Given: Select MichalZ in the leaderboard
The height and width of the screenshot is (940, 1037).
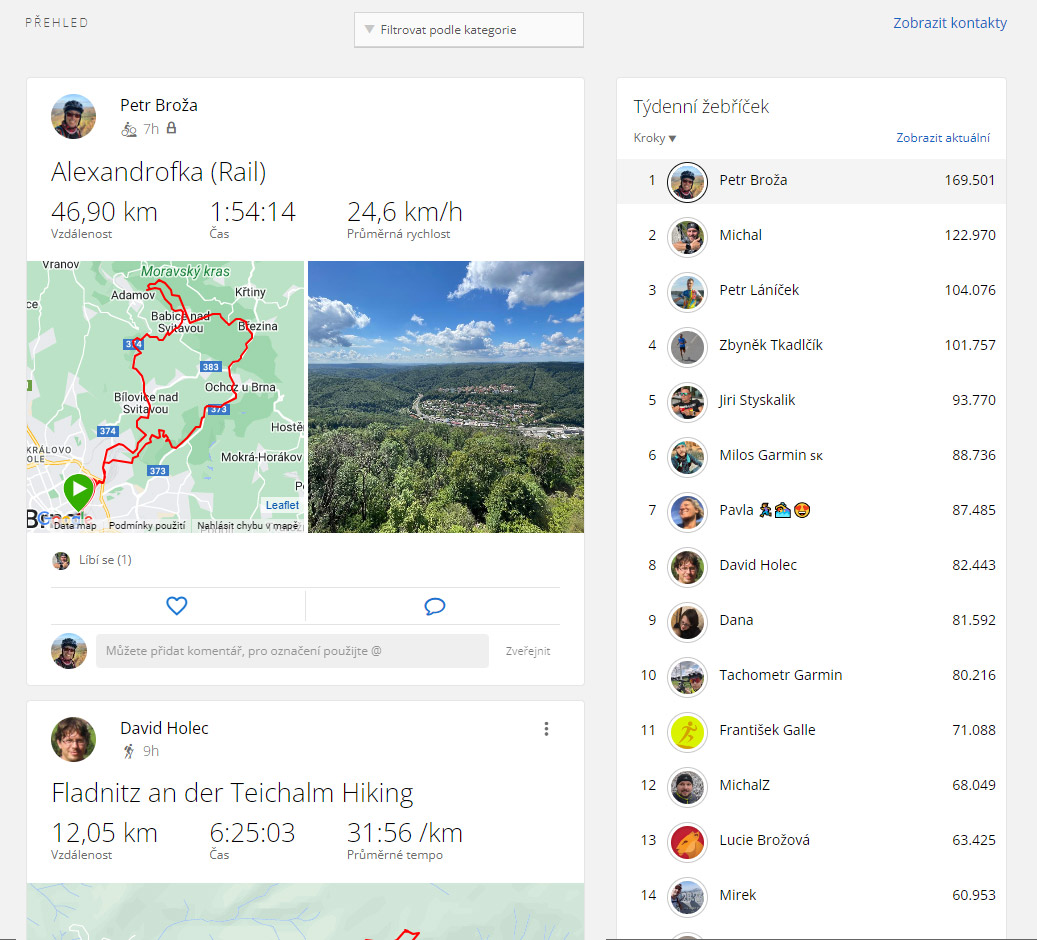Looking at the screenshot, I should point(745,785).
